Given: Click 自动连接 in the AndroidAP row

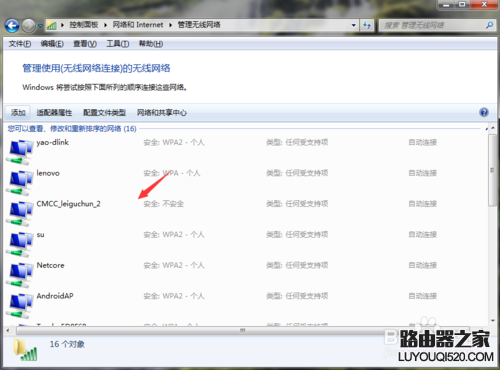Looking at the screenshot, I should click(x=423, y=296).
